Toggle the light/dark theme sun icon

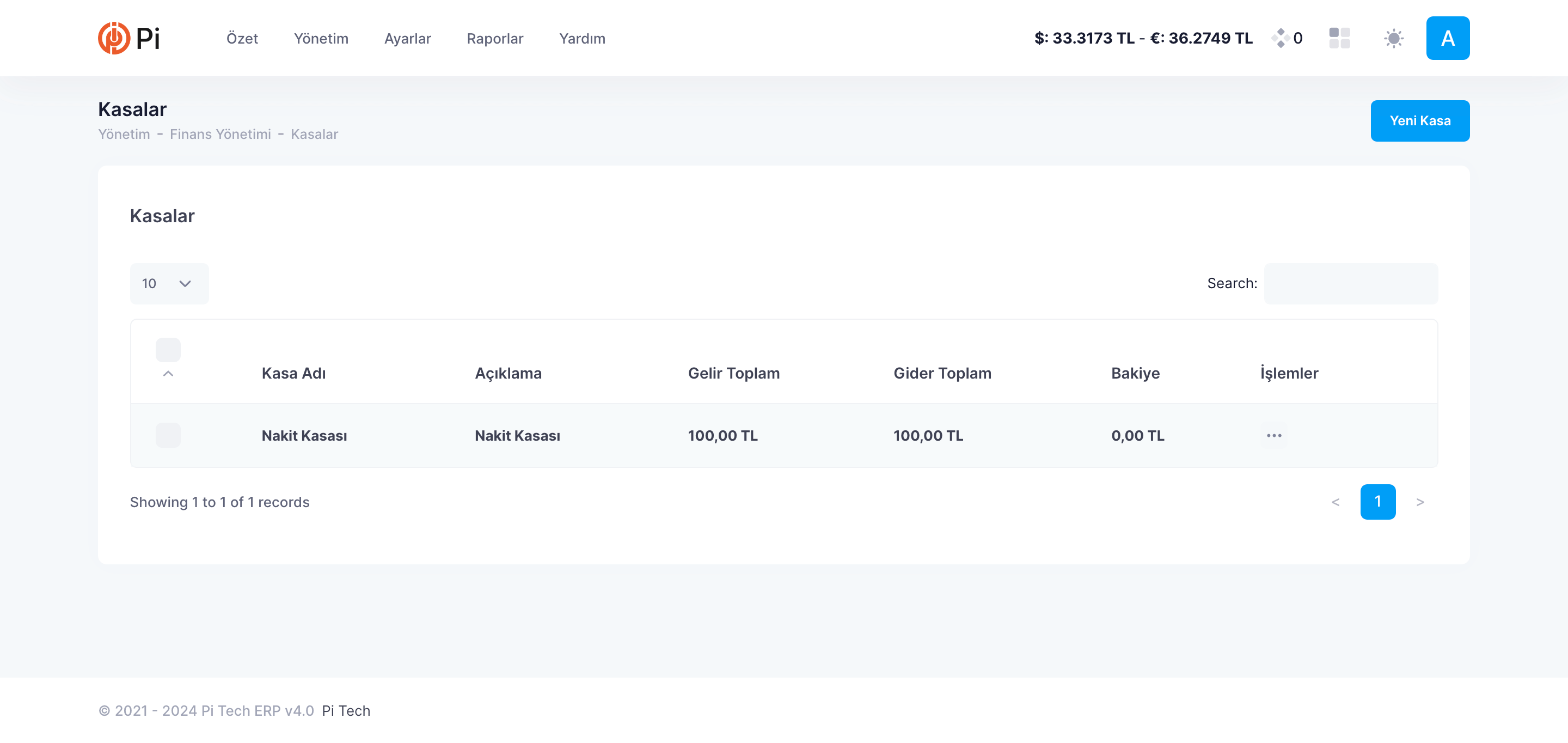[1393, 38]
